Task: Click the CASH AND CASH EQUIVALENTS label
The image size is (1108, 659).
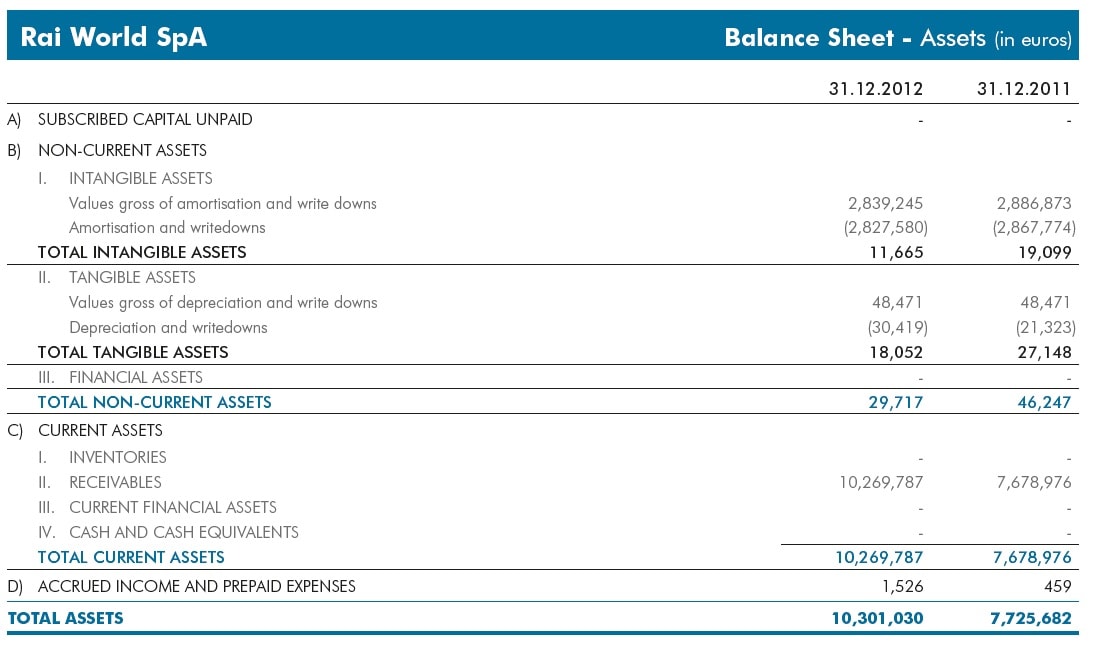Action: [183, 532]
